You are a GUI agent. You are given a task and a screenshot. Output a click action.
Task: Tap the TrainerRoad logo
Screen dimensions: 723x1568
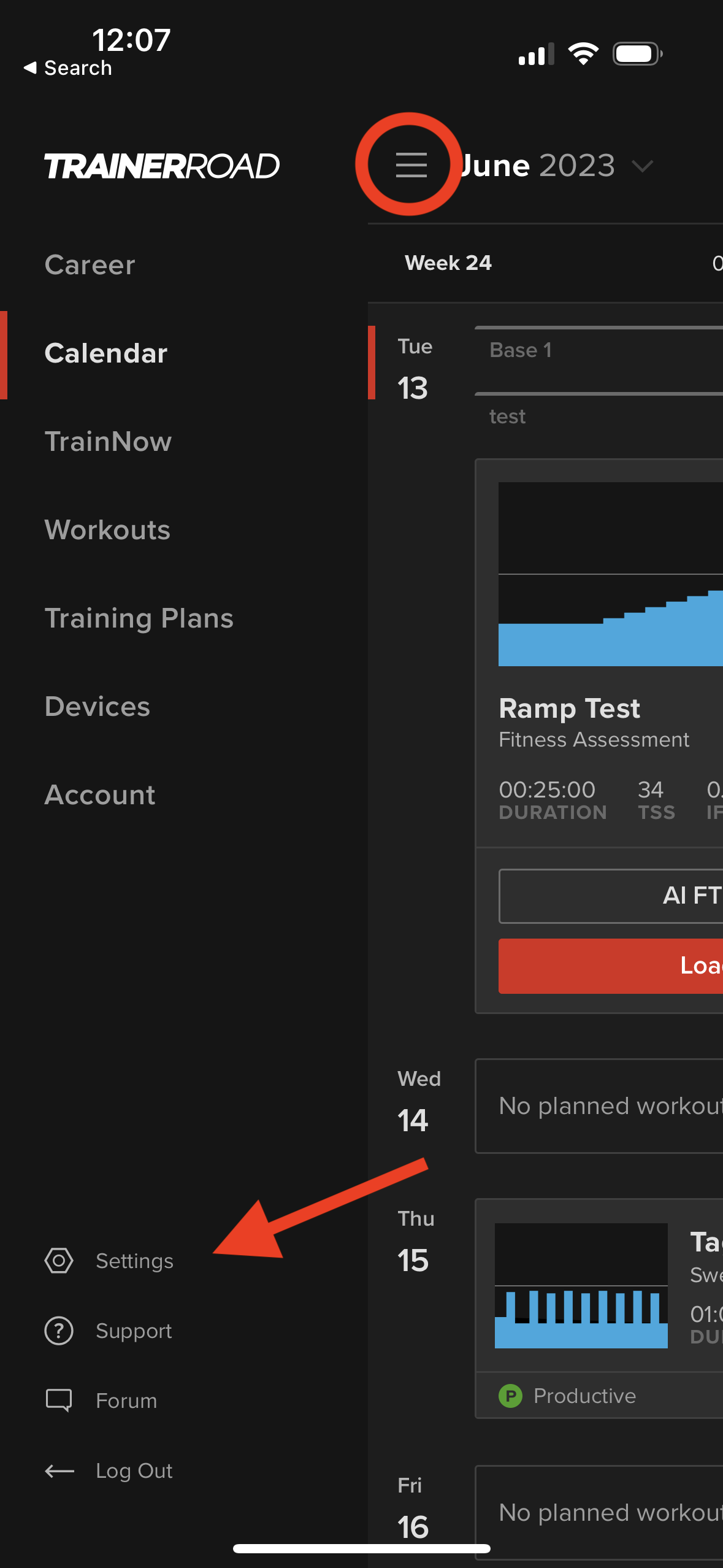[162, 166]
